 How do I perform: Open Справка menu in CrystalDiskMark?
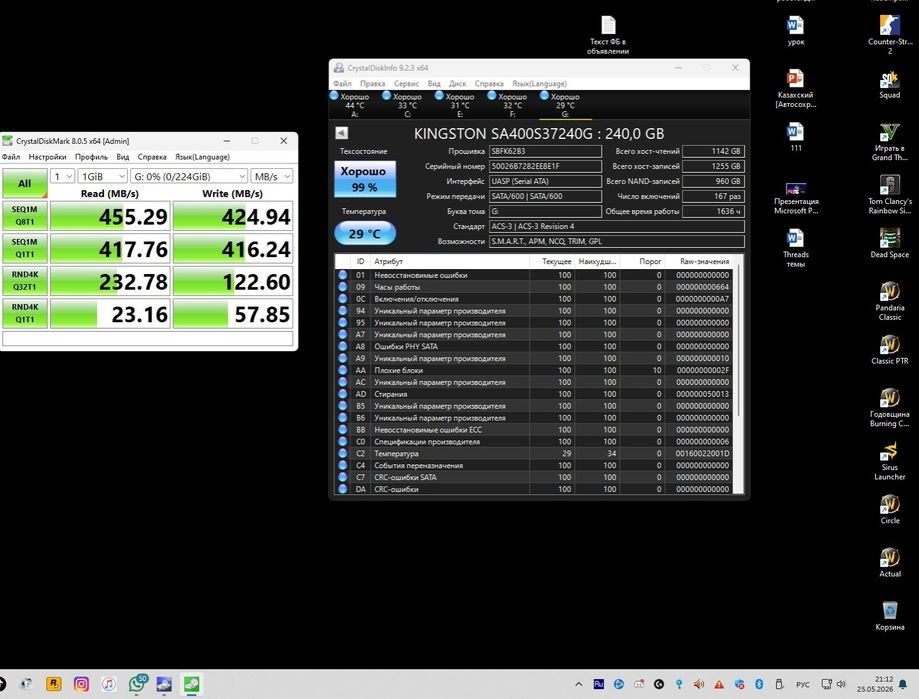pyautogui.click(x=152, y=157)
